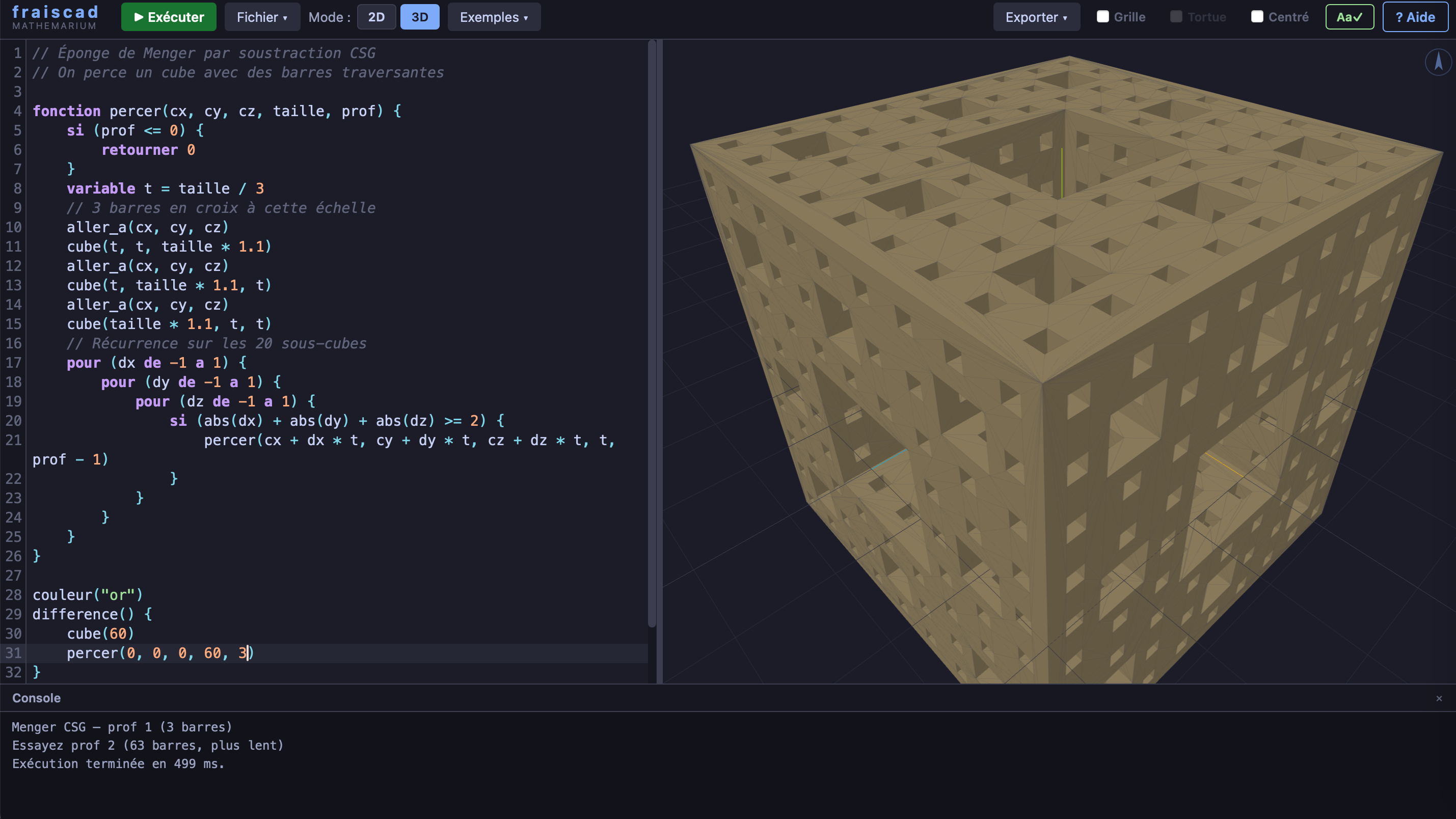Screen dimensions: 1456x819
Task: Close the Console panel with the x
Action: click(1439, 699)
